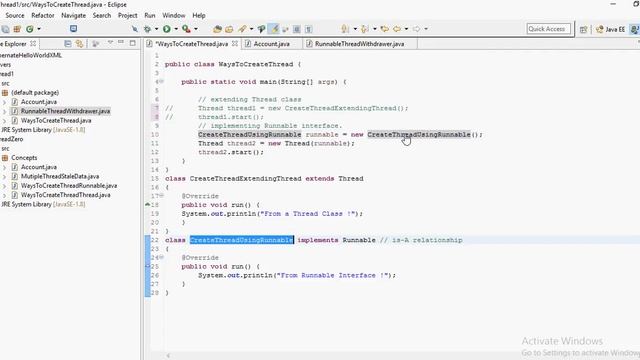Image resolution: width=640 pixels, height=360 pixels.
Task: Open the Search menu
Action: coord(102,16)
